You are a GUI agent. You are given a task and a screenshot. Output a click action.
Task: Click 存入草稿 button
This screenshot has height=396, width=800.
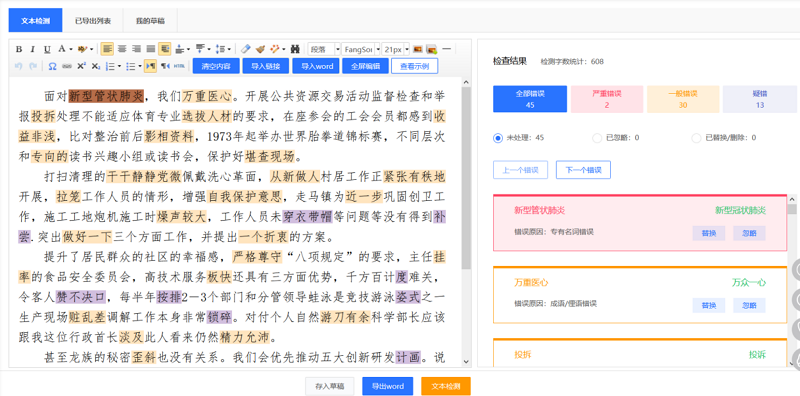tap(330, 386)
